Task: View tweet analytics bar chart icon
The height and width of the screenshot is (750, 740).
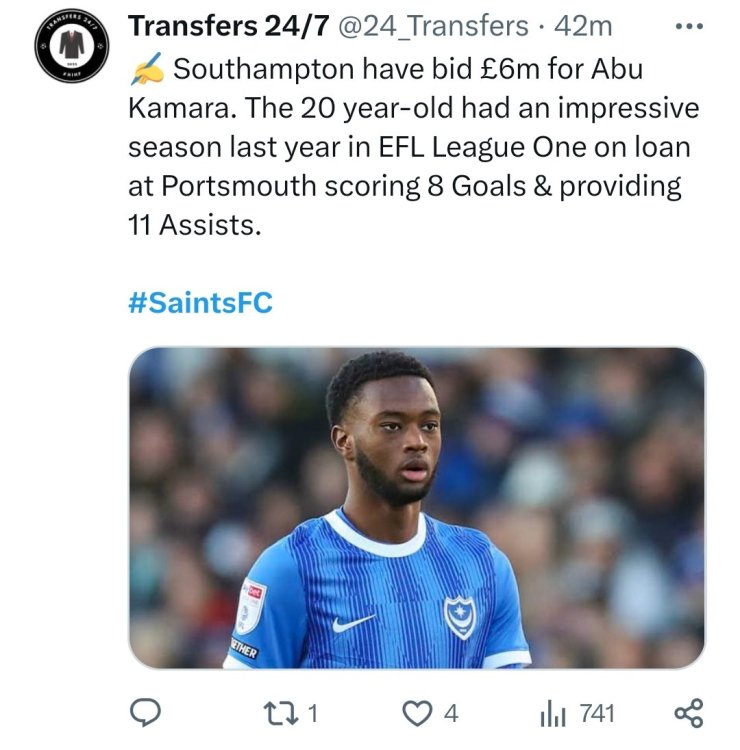Action: pos(553,713)
